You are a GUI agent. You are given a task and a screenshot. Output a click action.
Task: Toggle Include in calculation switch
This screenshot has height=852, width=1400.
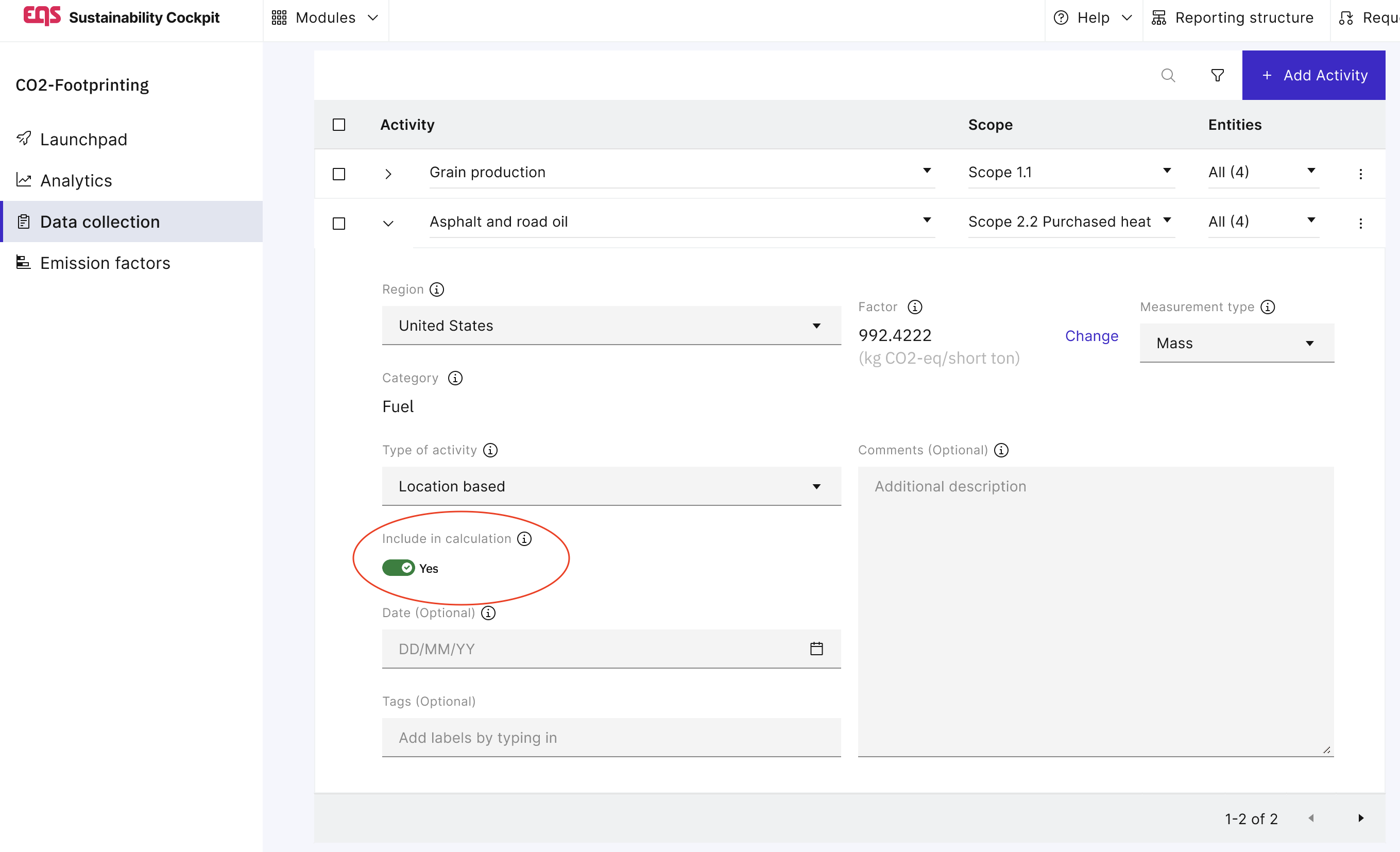398,568
